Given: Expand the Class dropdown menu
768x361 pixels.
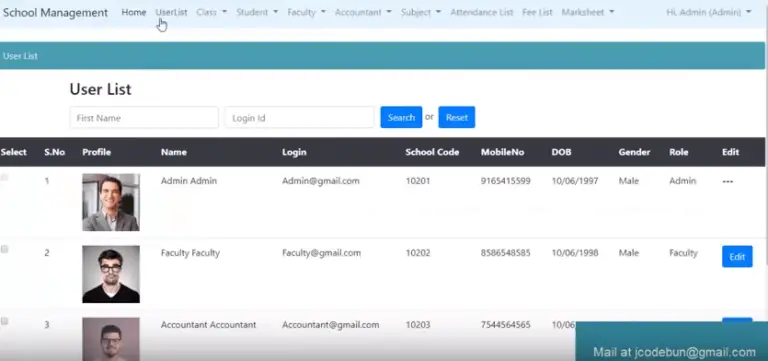Looking at the screenshot, I should tap(211, 12).
